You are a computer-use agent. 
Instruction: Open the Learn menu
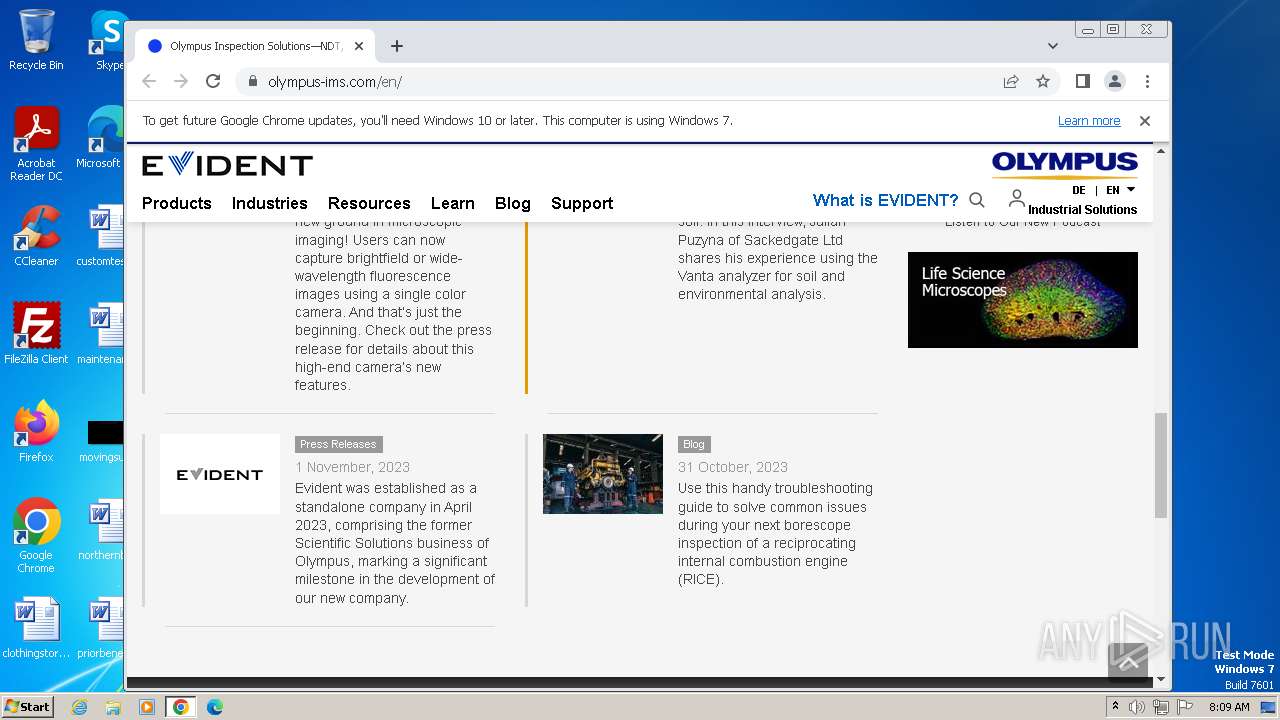(453, 203)
